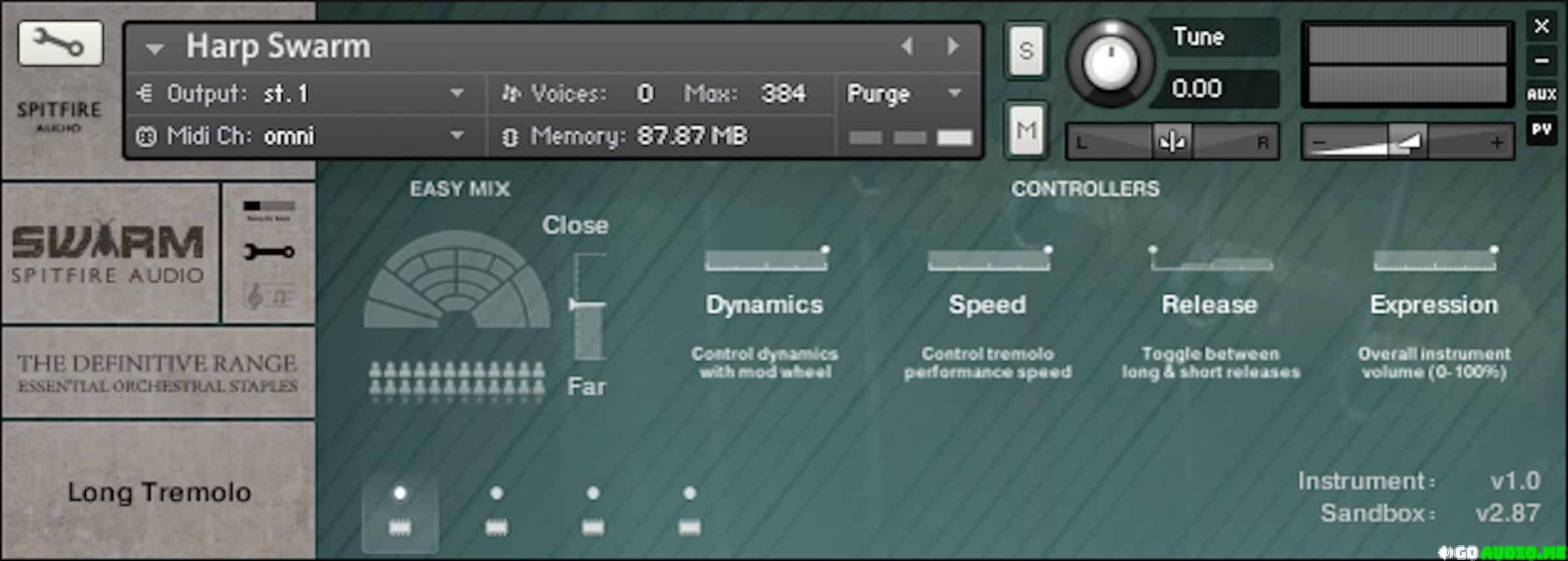Click the purge status indicator bars
This screenshot has height=561, width=1568.
pyautogui.click(x=911, y=137)
